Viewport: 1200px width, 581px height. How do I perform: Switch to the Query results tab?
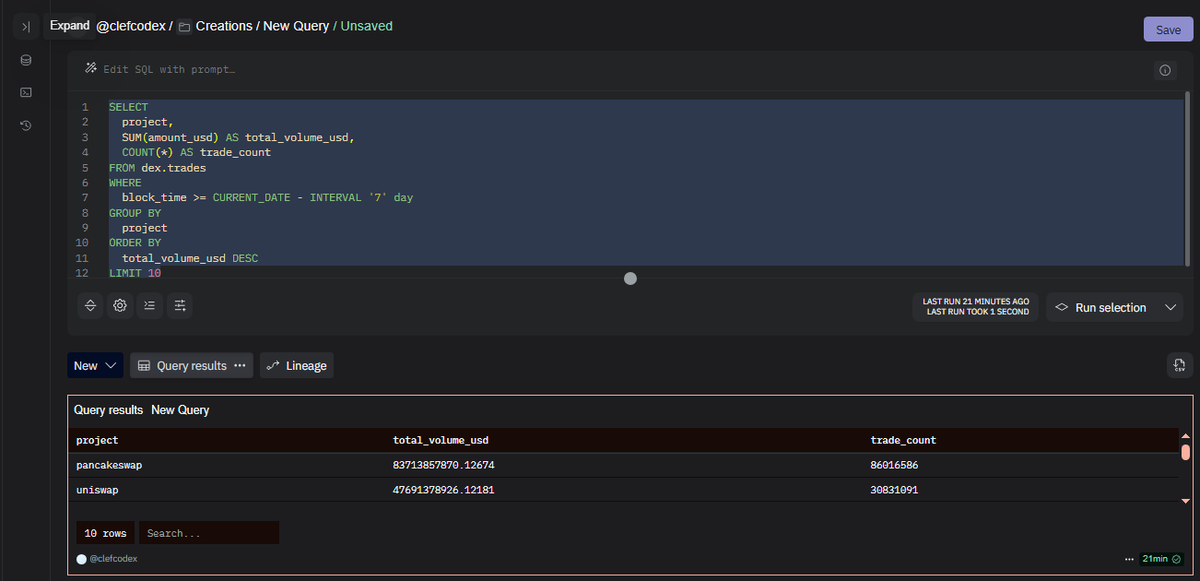[191, 366]
